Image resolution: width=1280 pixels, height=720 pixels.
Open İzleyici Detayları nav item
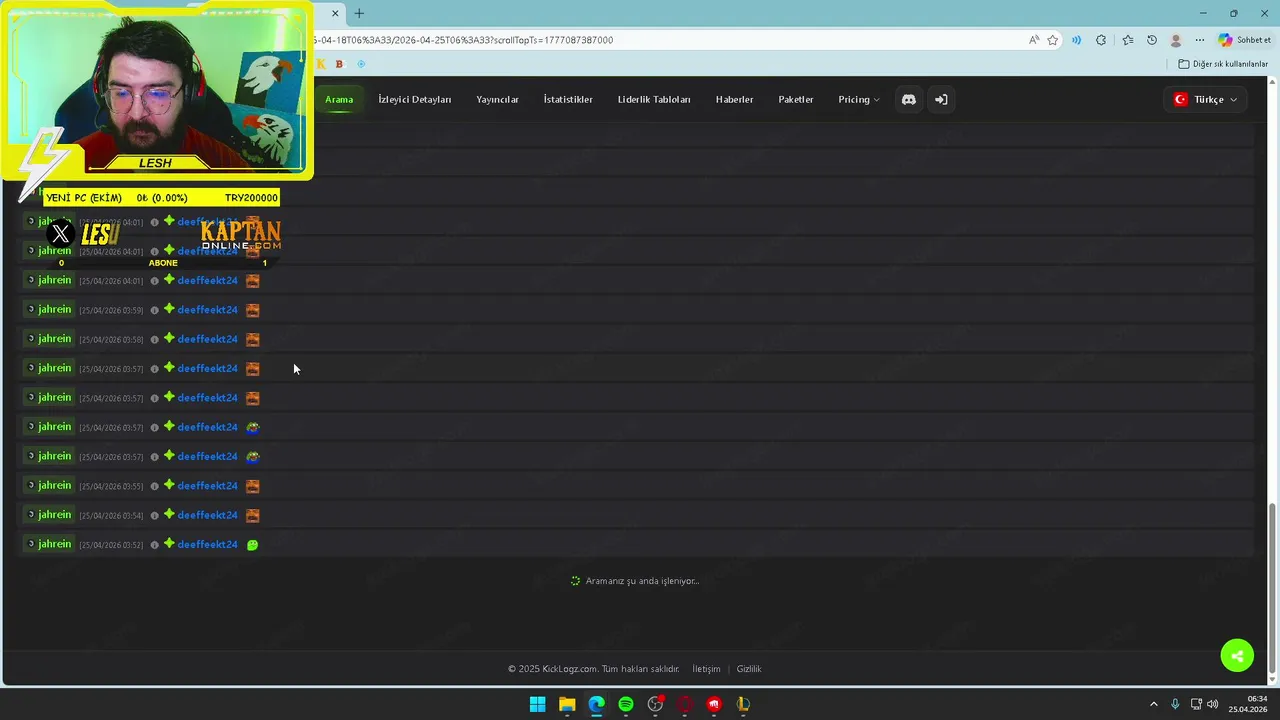(414, 99)
